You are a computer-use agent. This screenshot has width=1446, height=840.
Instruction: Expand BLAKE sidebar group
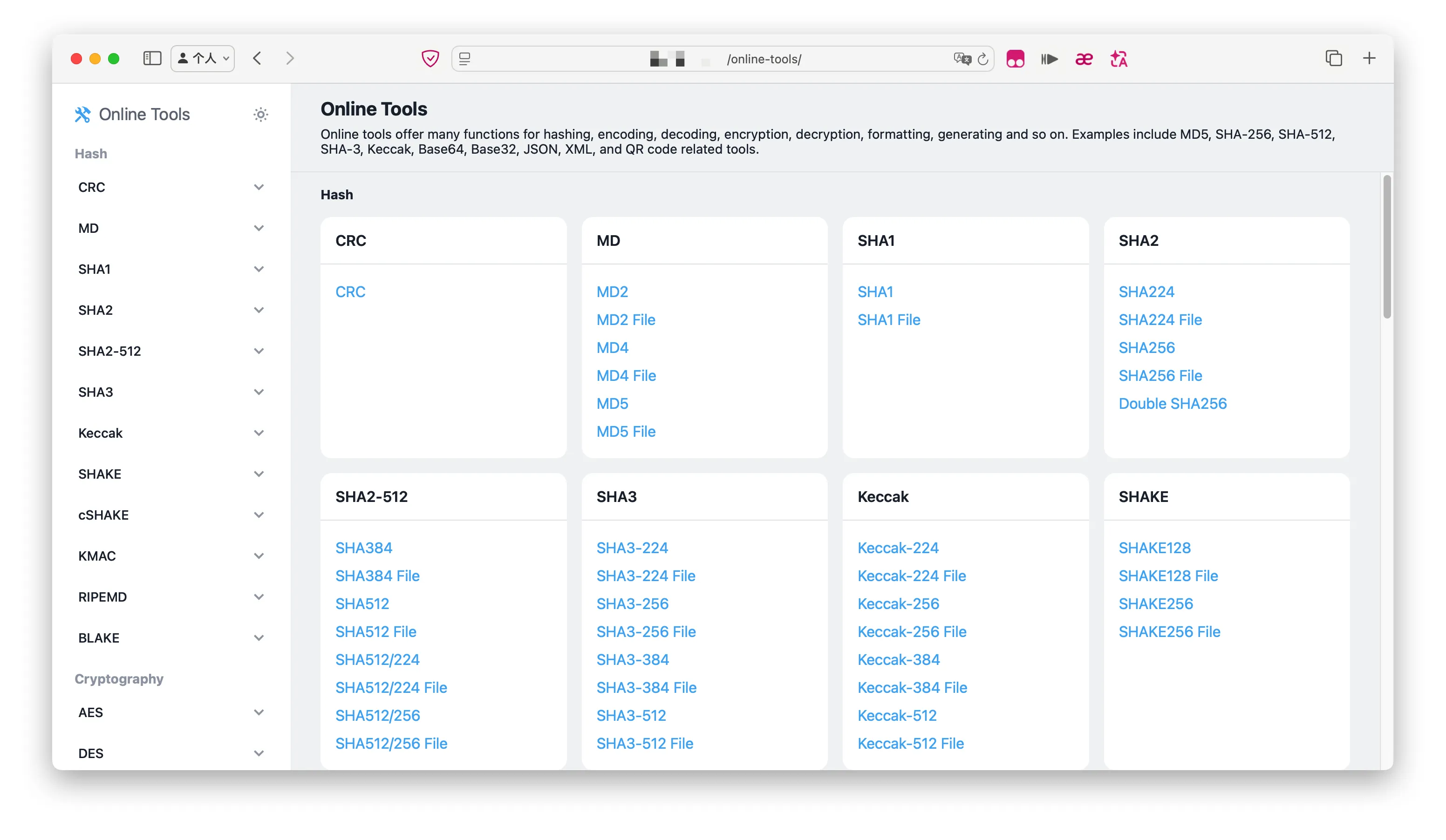click(171, 638)
